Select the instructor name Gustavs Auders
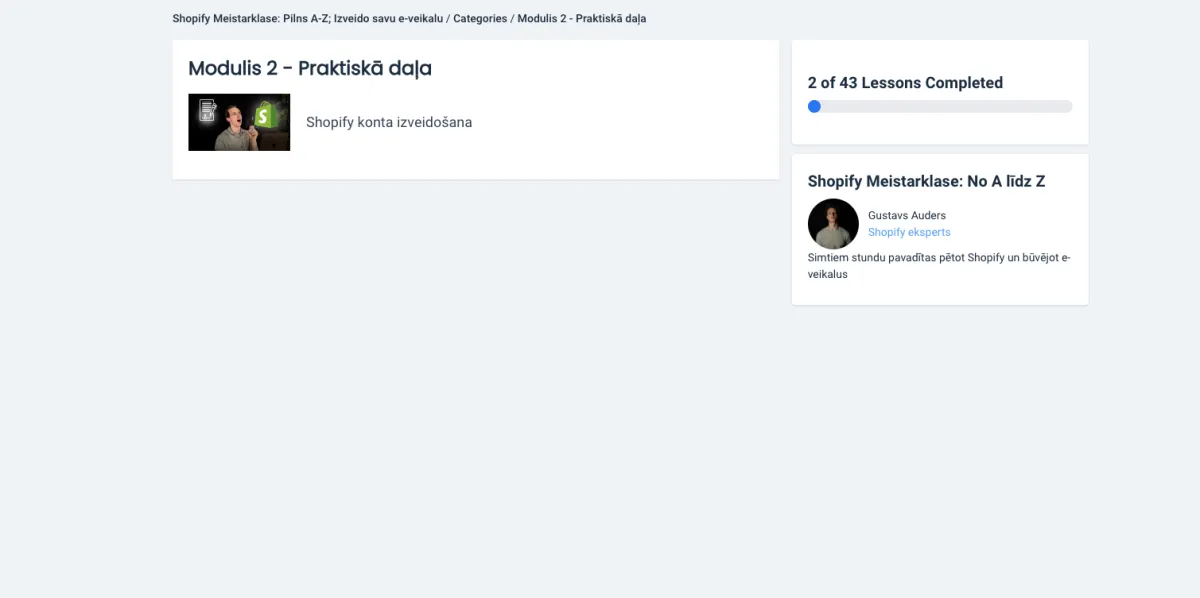The image size is (1200, 598). click(907, 215)
